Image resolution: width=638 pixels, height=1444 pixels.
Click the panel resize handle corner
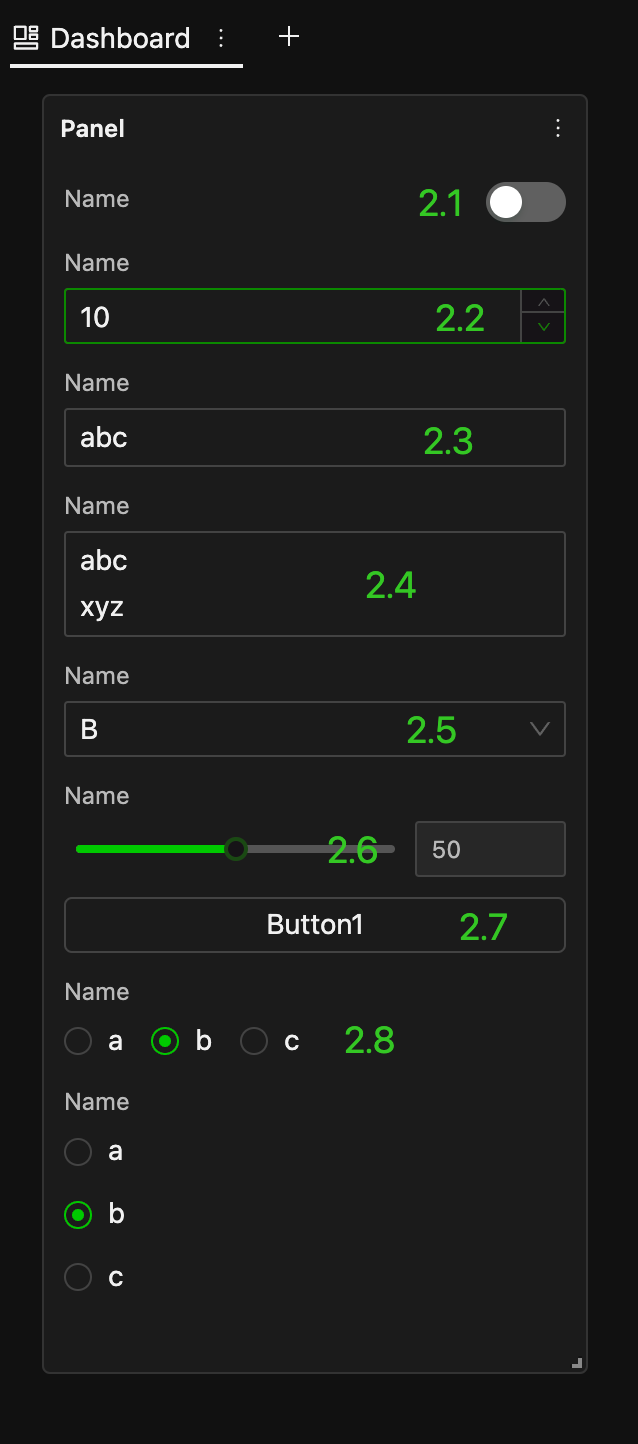[577, 1362]
